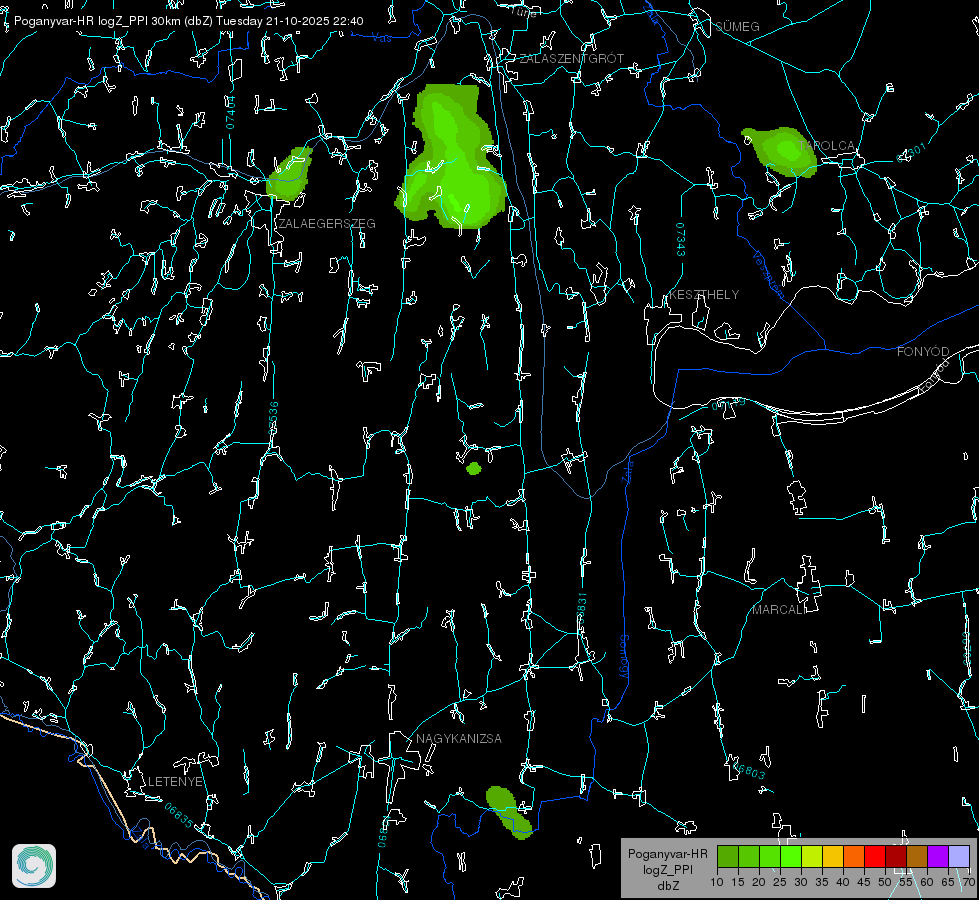Click the 35-40 dBZ yellow legend swatch

(x=833, y=857)
